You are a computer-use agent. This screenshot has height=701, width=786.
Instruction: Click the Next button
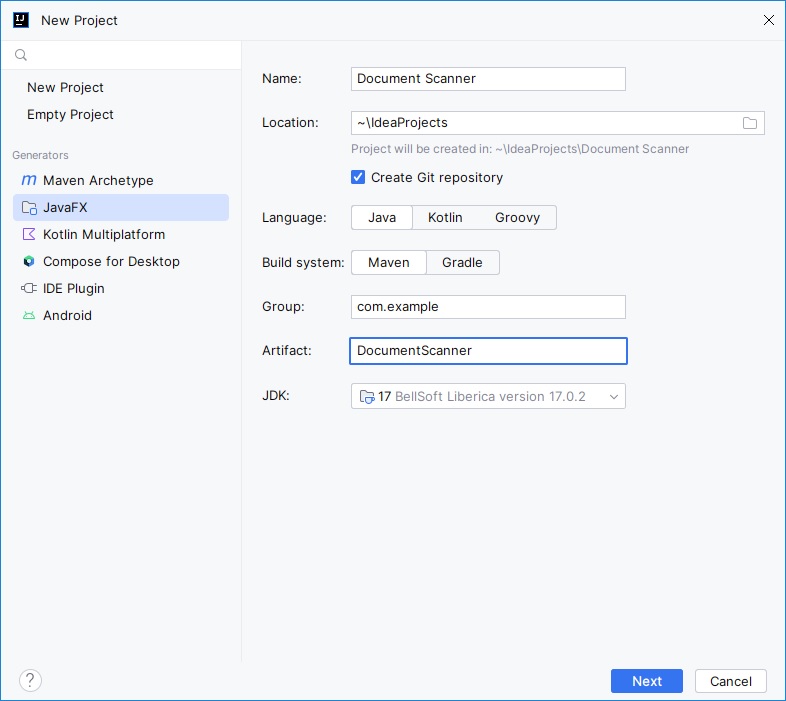pos(646,681)
